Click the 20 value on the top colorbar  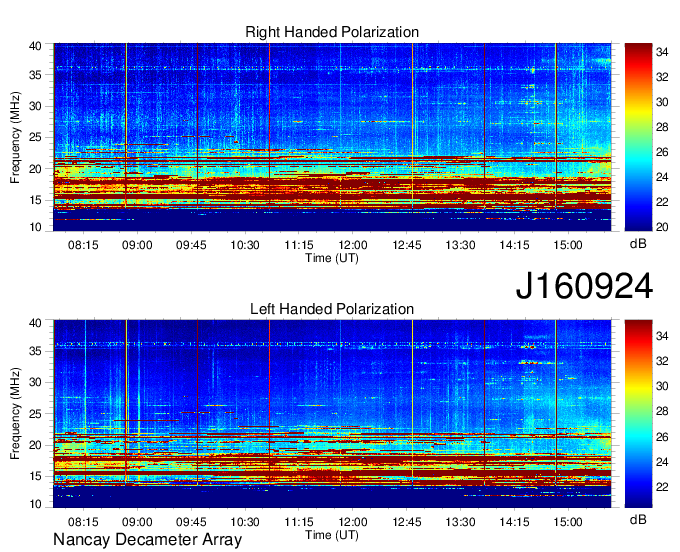(x=662, y=227)
